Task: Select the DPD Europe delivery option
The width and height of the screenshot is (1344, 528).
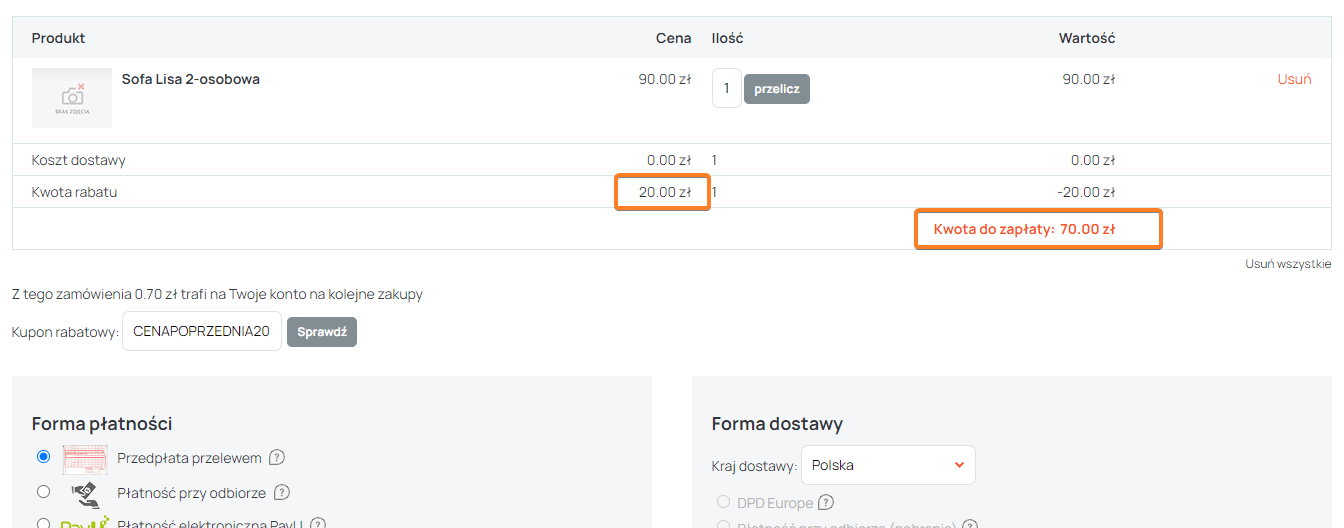Action: pyautogui.click(x=723, y=502)
